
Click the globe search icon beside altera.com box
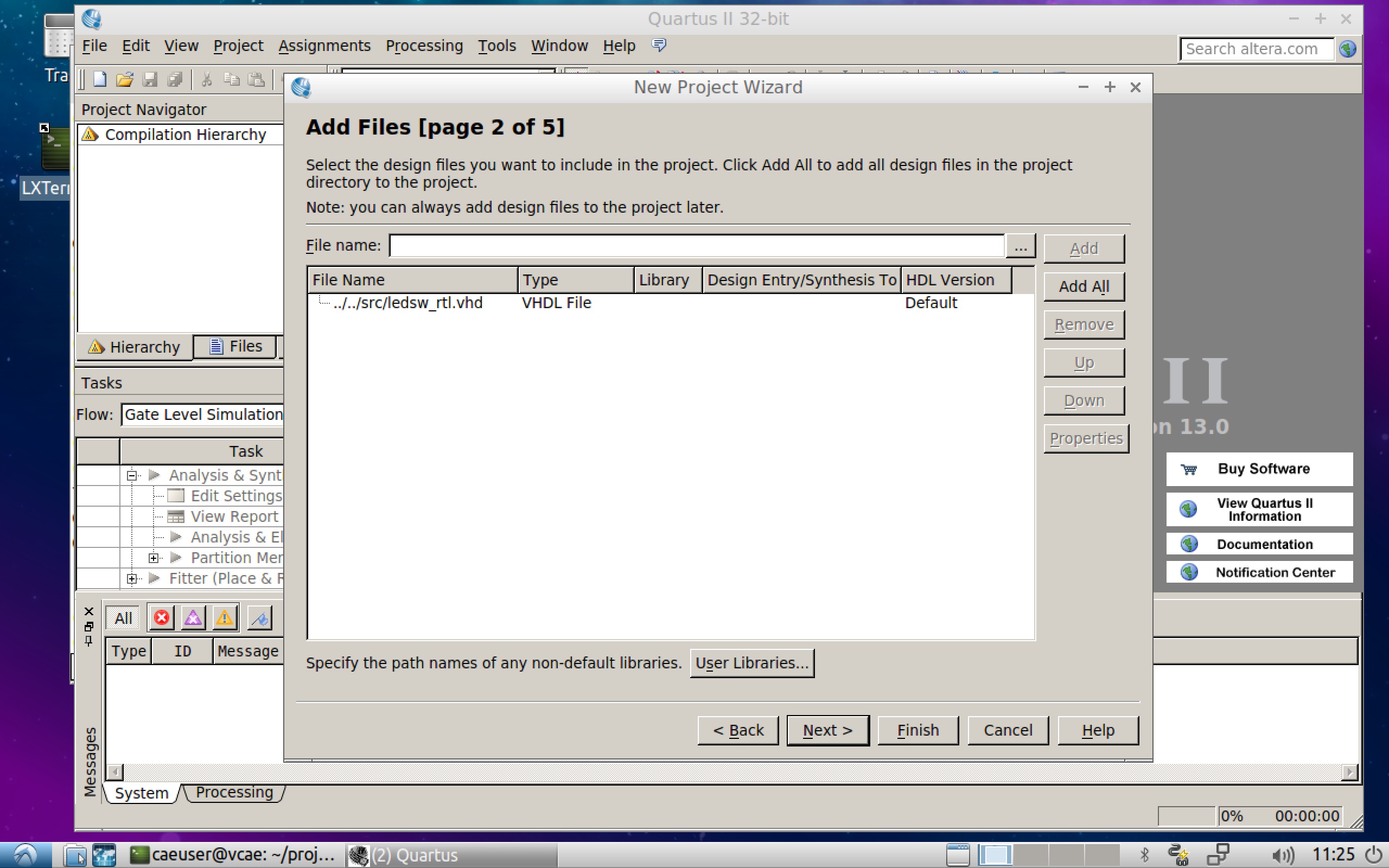(1347, 49)
